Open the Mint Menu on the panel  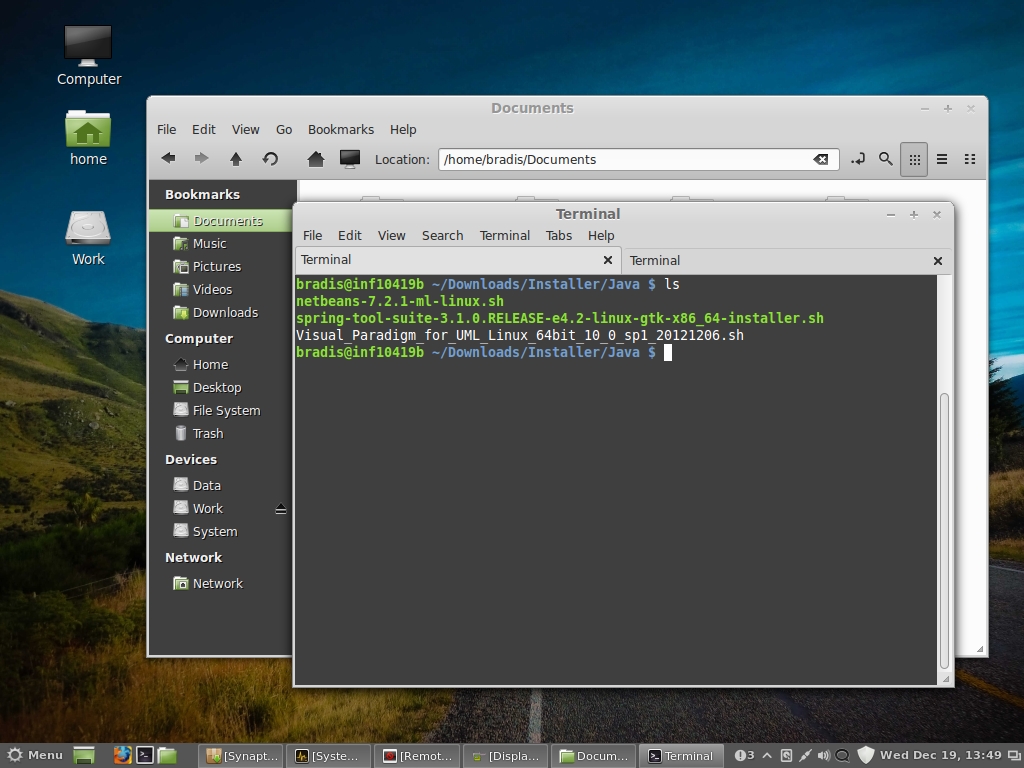pyautogui.click(x=35, y=755)
